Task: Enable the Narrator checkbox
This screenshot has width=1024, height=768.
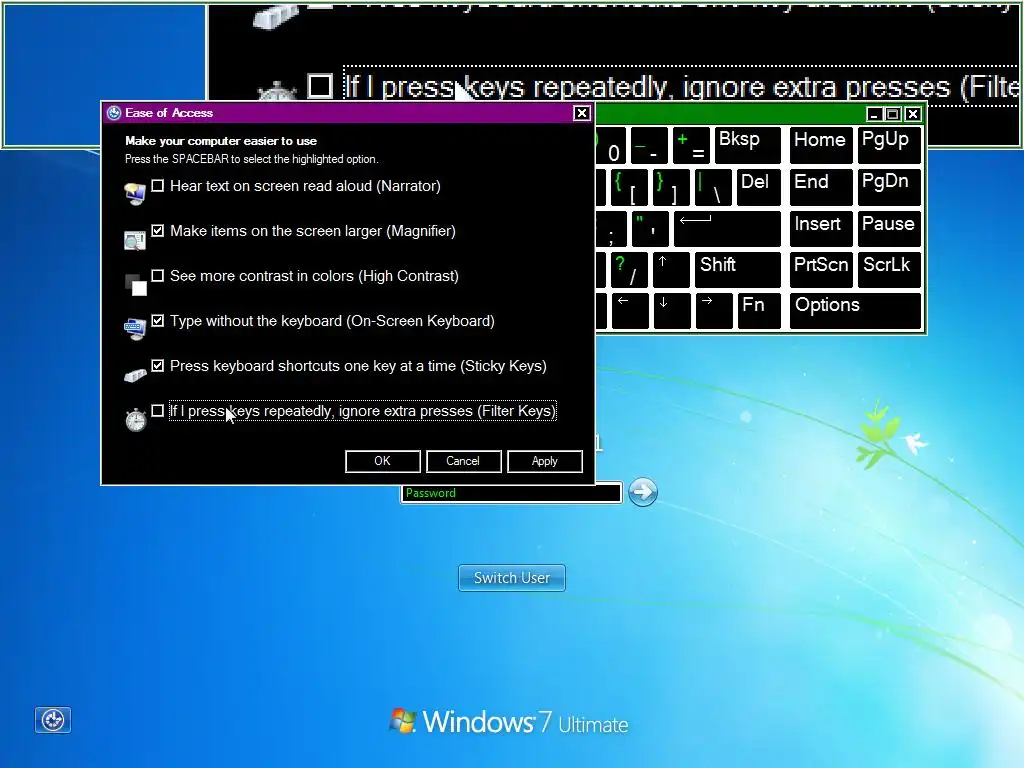Action: click(157, 186)
